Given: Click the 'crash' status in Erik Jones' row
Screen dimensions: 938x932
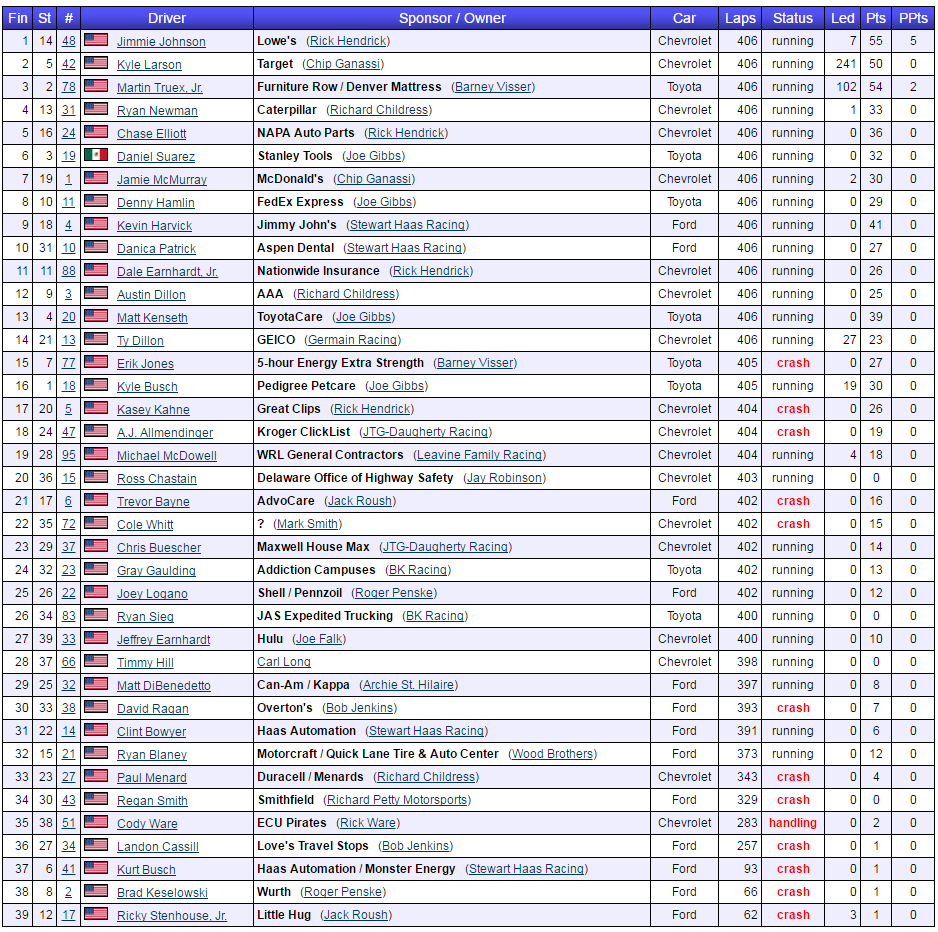Looking at the screenshot, I should 793,363.
